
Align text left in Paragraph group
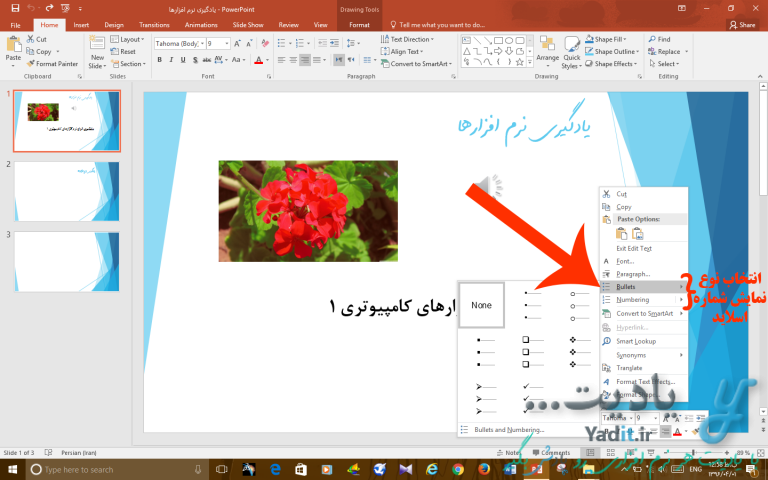281,60
